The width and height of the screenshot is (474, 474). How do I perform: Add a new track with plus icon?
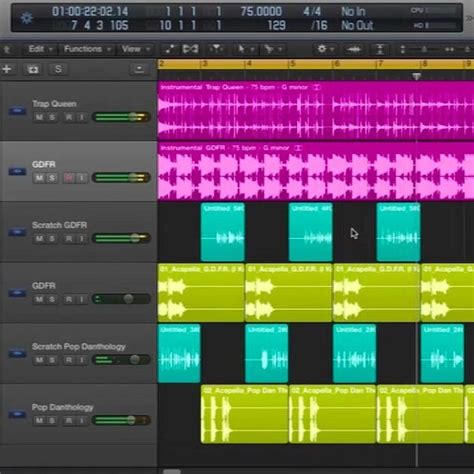[7, 69]
